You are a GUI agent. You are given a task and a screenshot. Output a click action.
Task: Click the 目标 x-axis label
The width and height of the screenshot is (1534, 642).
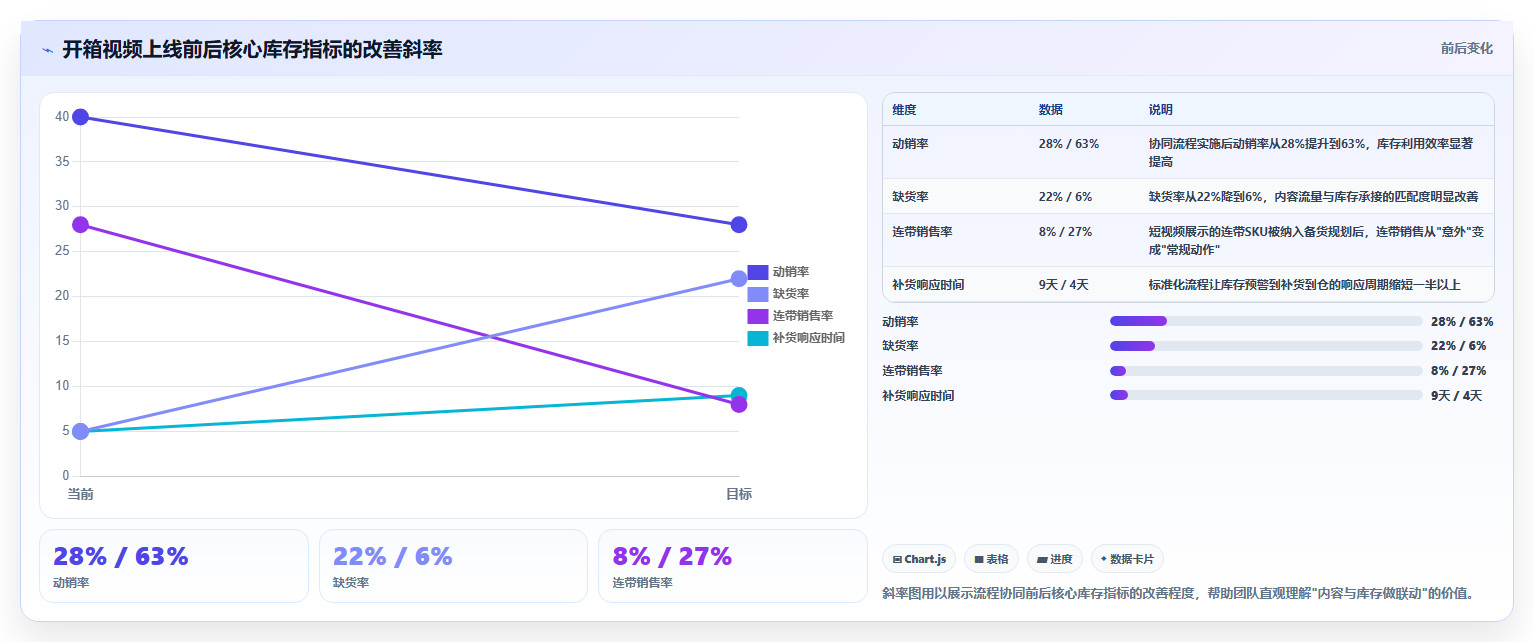click(x=739, y=494)
